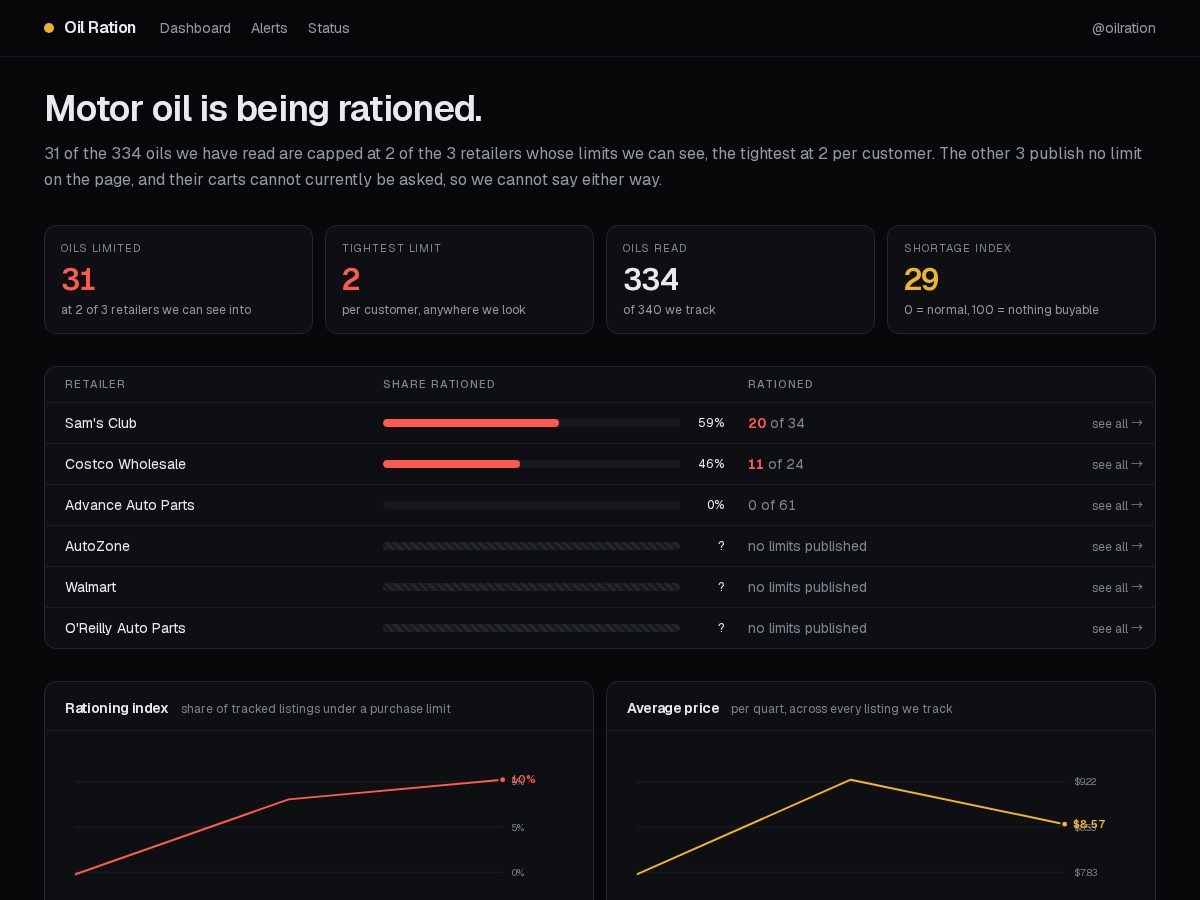Open the Alerts menu item
The image size is (1200, 900).
tap(269, 28)
